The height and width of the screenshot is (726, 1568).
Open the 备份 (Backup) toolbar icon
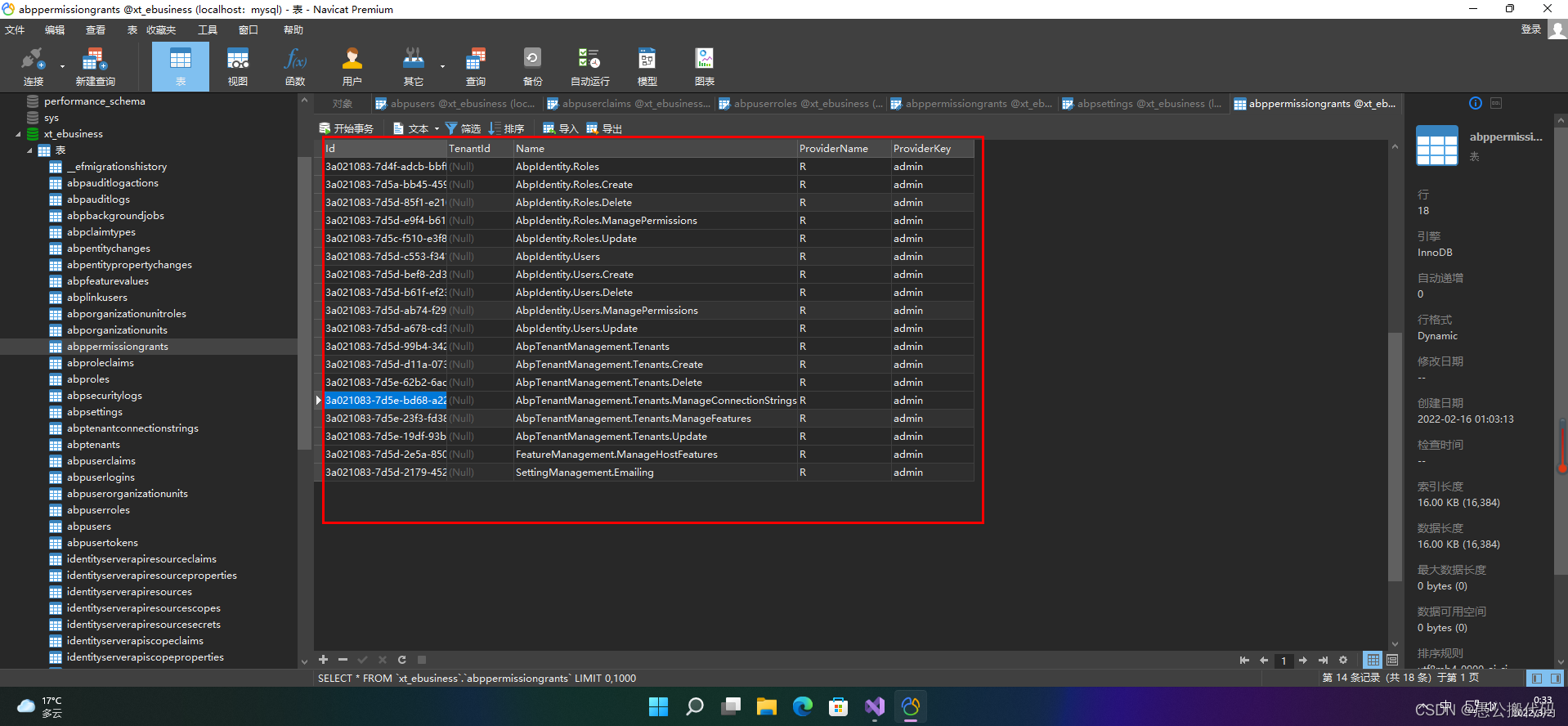[x=532, y=66]
